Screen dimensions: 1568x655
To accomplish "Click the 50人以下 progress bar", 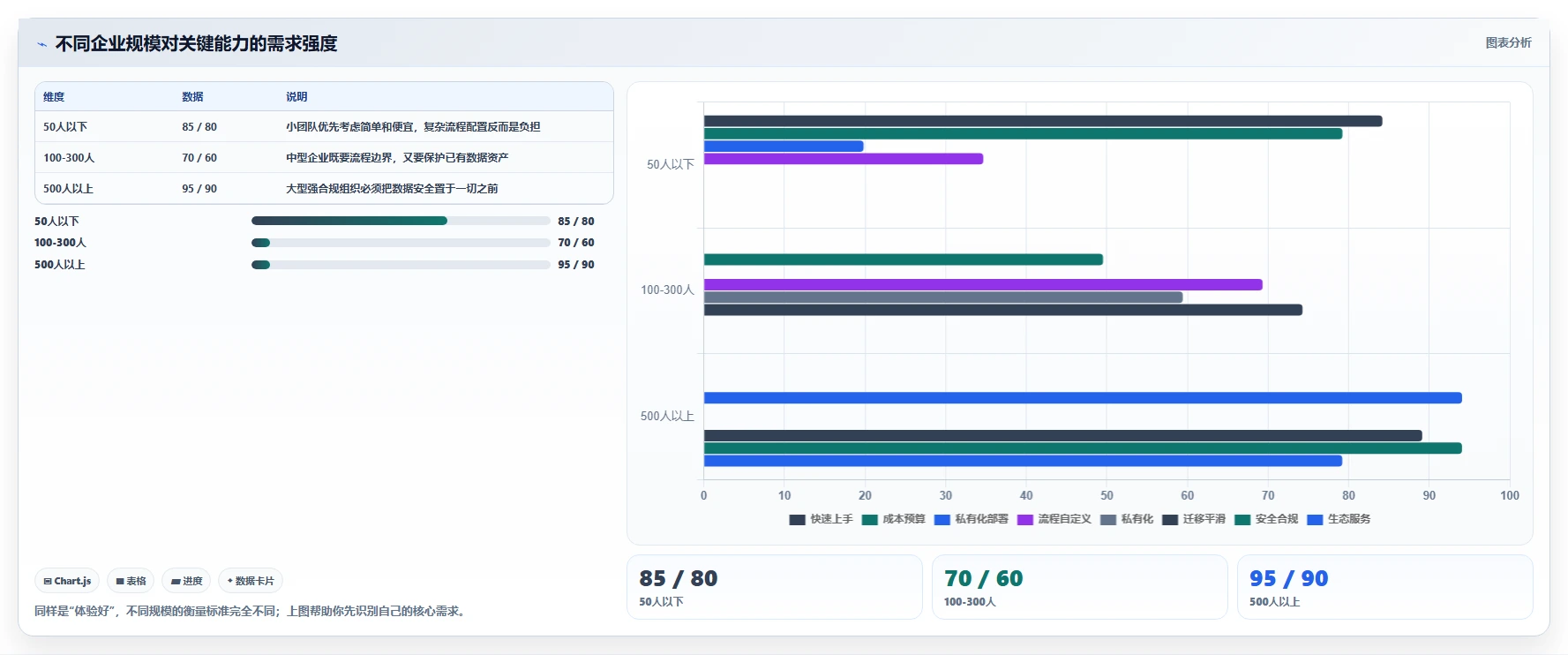I will 401,221.
